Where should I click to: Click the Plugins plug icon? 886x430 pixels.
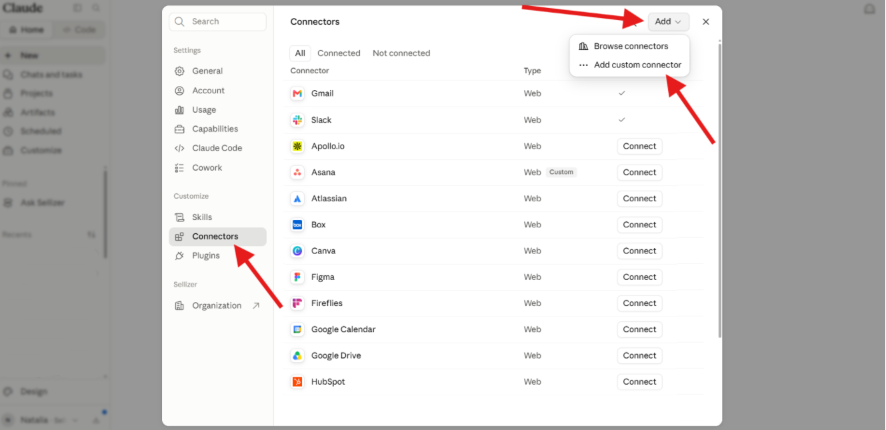(180, 255)
